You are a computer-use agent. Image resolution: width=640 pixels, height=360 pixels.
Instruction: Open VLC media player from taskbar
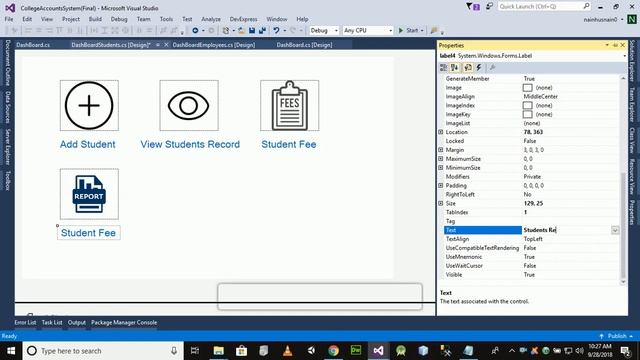click(x=287, y=351)
